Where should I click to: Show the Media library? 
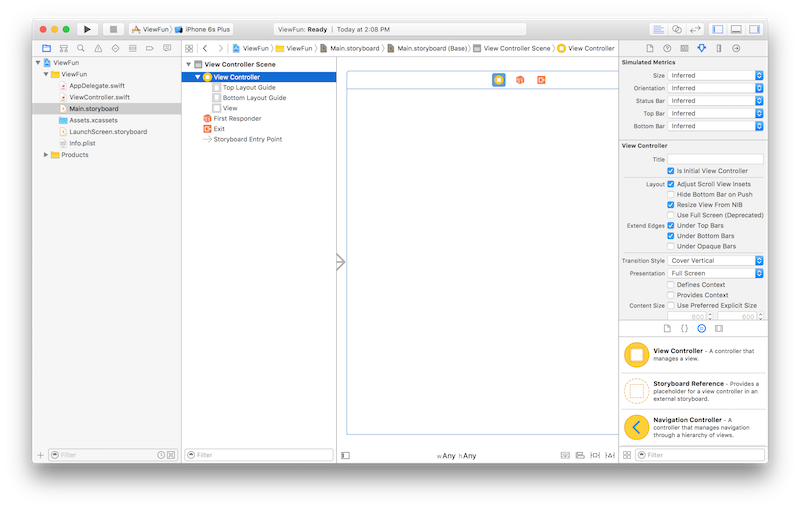click(x=719, y=329)
